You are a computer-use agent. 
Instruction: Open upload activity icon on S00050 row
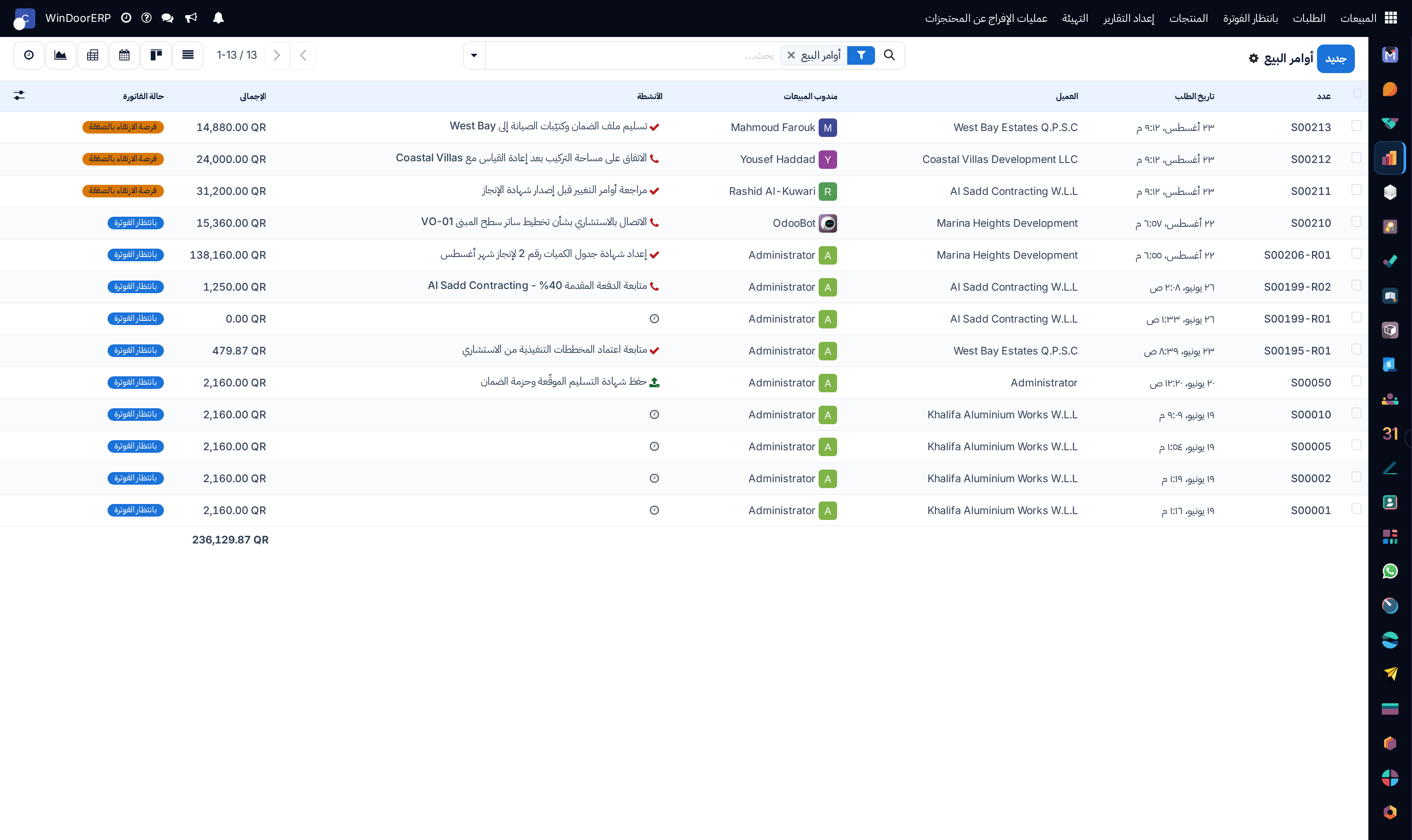(x=654, y=383)
